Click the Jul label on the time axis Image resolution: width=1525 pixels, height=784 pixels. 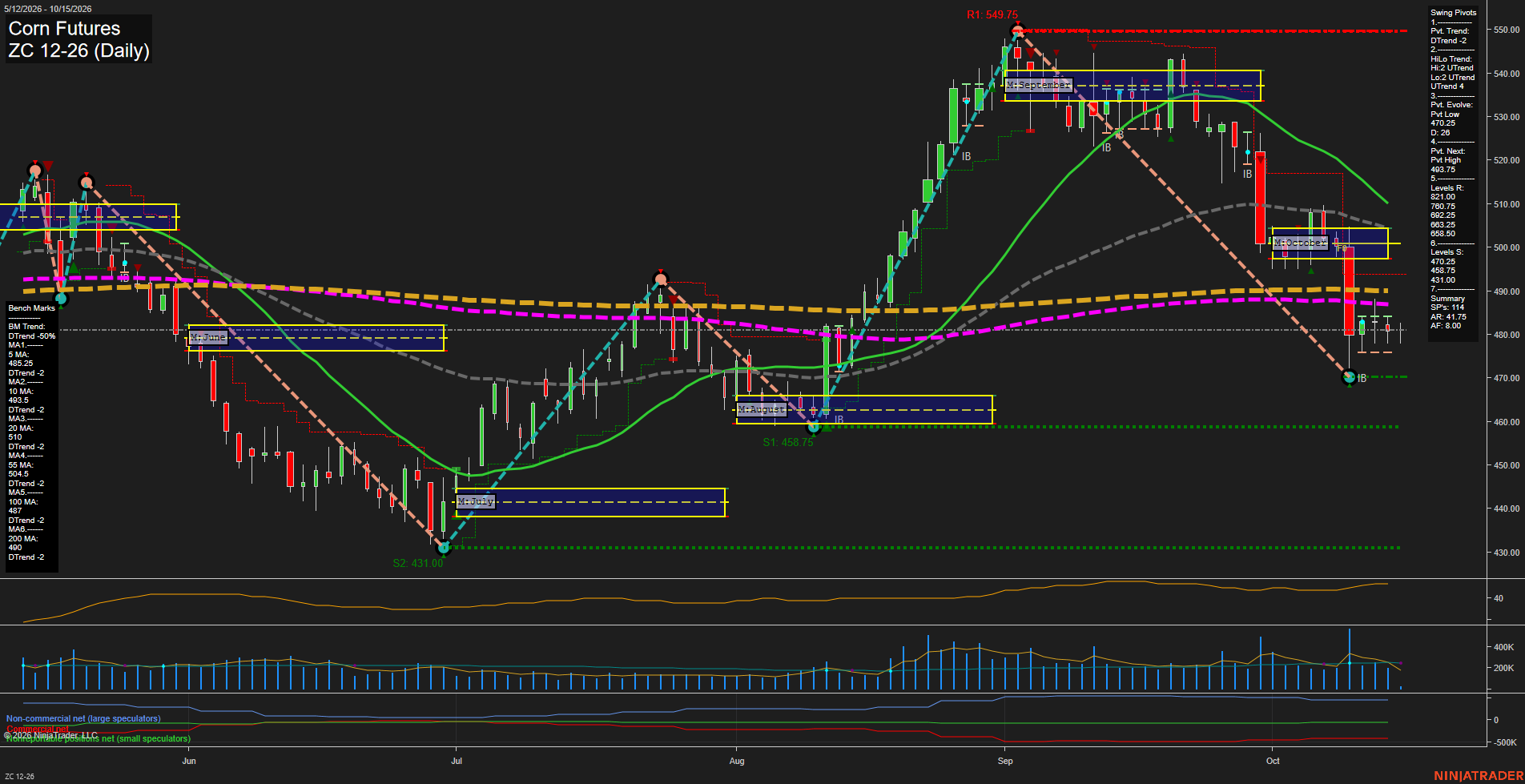[x=457, y=761]
